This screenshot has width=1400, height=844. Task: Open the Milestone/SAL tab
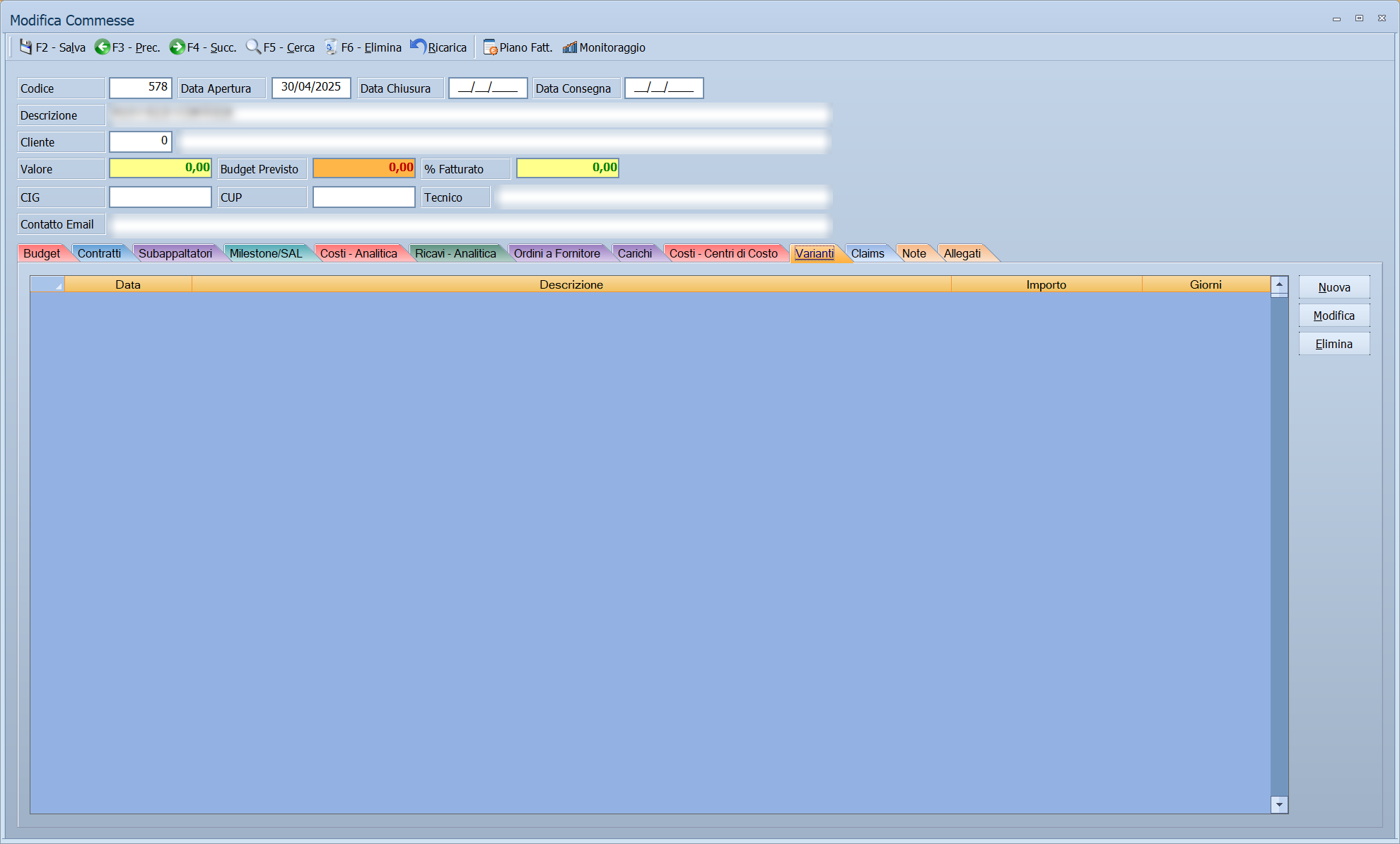click(266, 253)
